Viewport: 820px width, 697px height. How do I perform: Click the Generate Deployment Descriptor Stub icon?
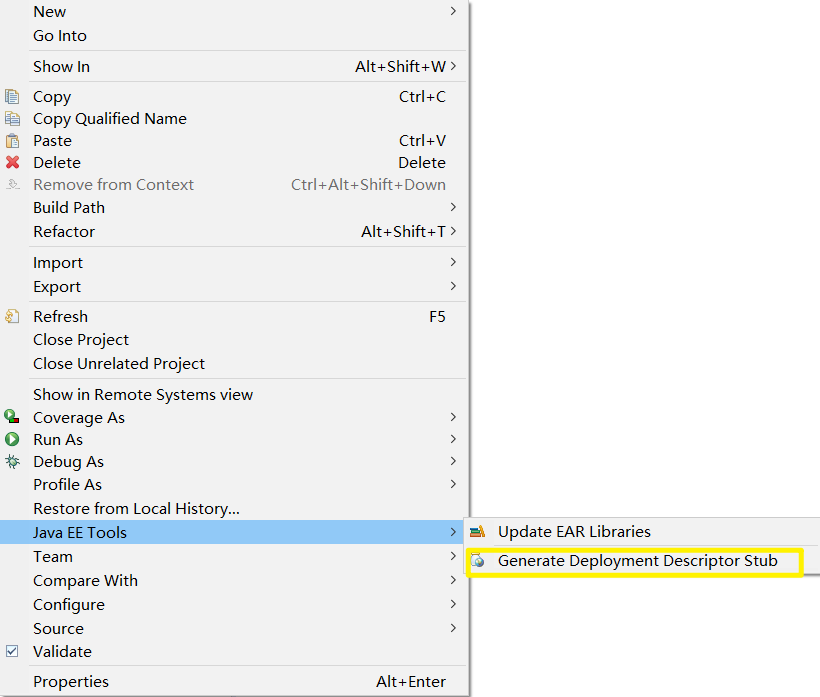[477, 561]
